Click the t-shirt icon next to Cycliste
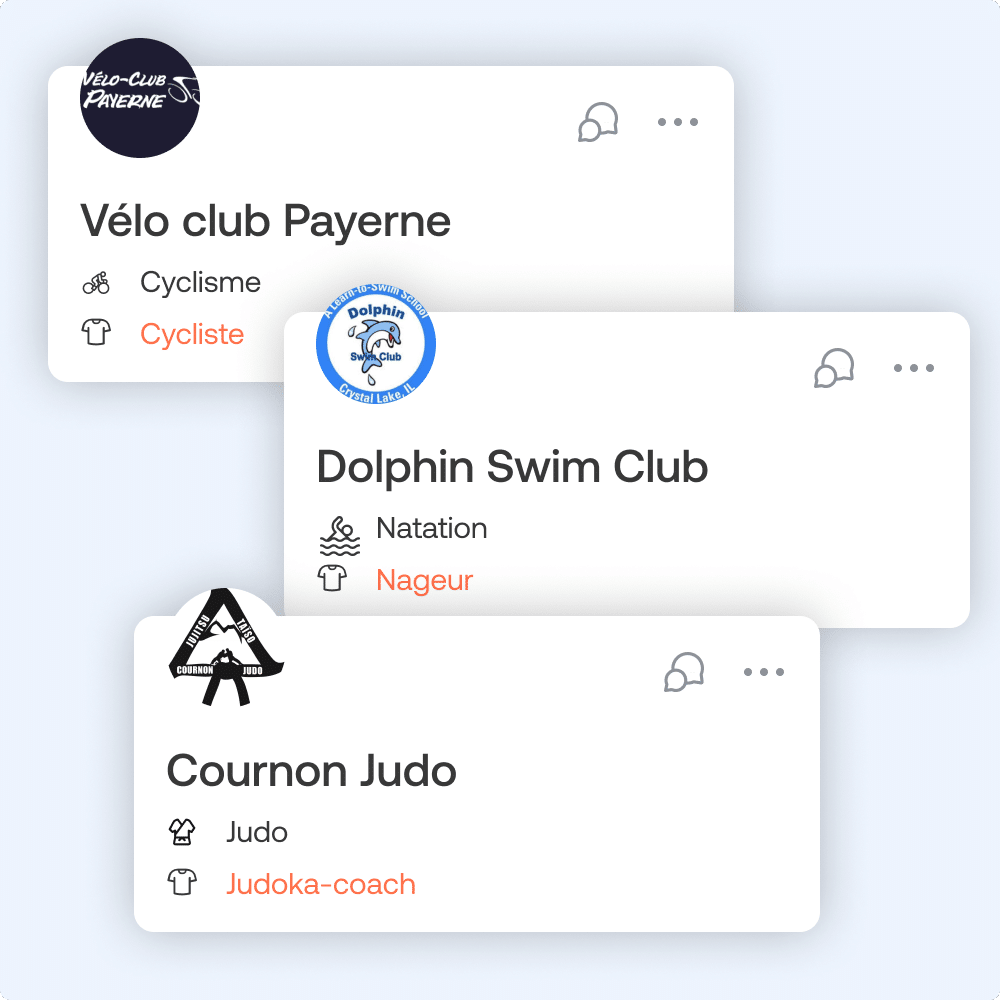The width and height of the screenshot is (1000, 1000). pos(96,332)
